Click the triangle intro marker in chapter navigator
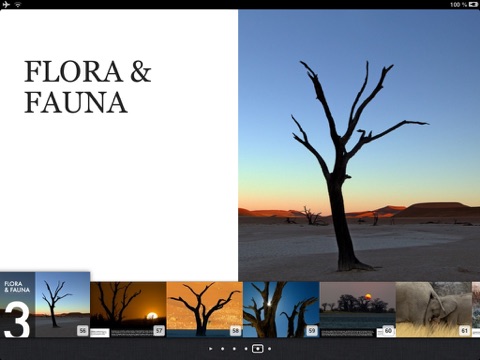 coord(211,349)
